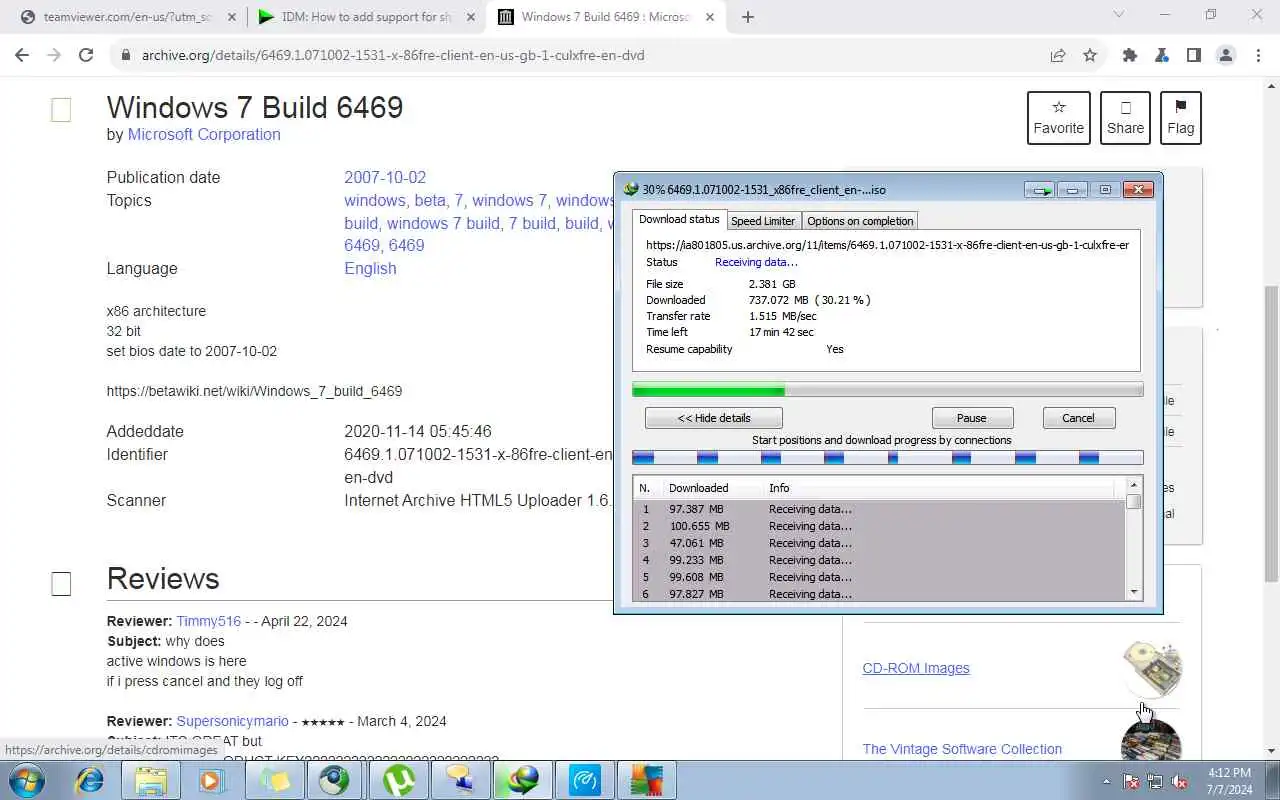
Task: Open The Vintage Software Collection link
Action: pos(962,749)
